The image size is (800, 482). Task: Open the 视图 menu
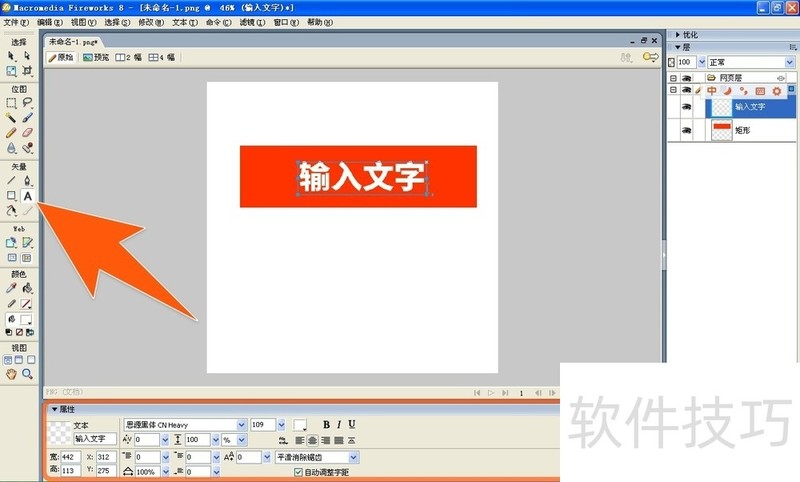(x=83, y=22)
